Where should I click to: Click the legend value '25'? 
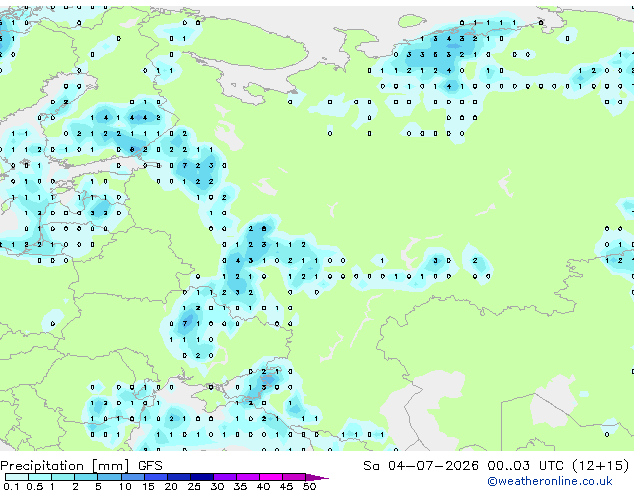click(x=194, y=486)
